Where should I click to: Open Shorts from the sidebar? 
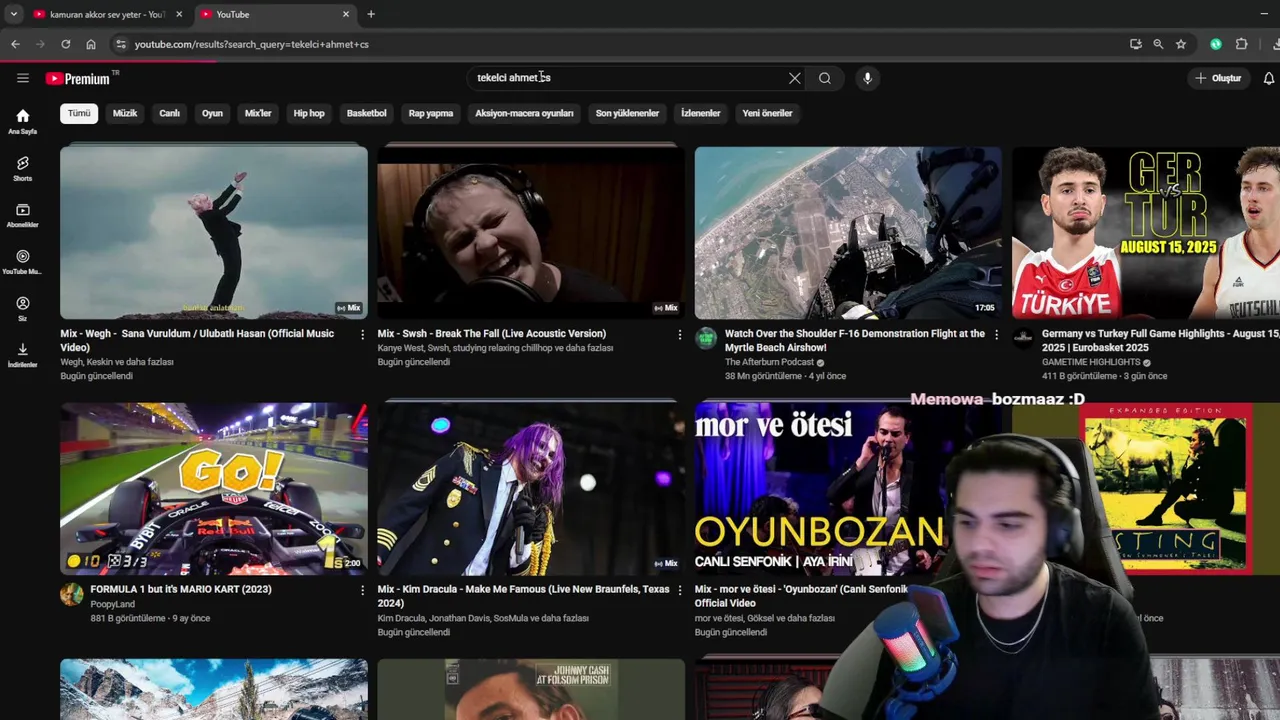(x=22, y=168)
